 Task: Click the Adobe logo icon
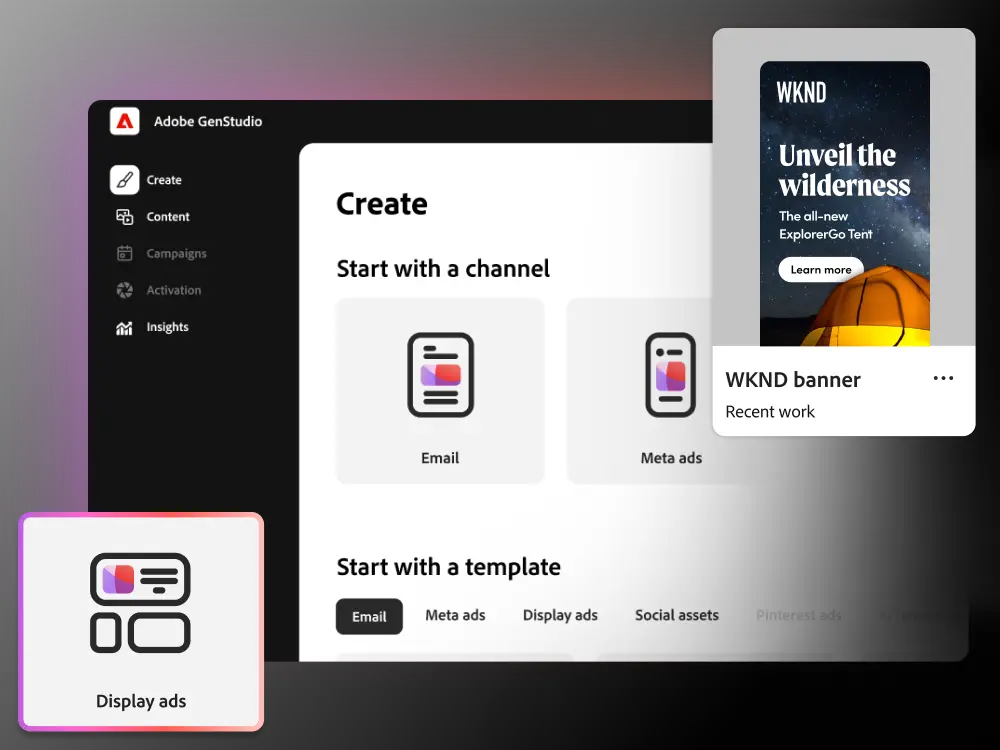pos(125,121)
